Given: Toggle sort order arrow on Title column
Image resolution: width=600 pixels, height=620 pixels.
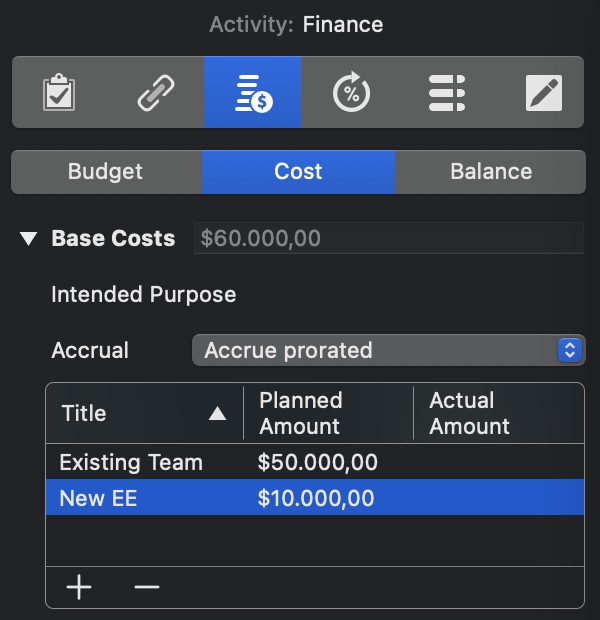Looking at the screenshot, I should (x=217, y=414).
